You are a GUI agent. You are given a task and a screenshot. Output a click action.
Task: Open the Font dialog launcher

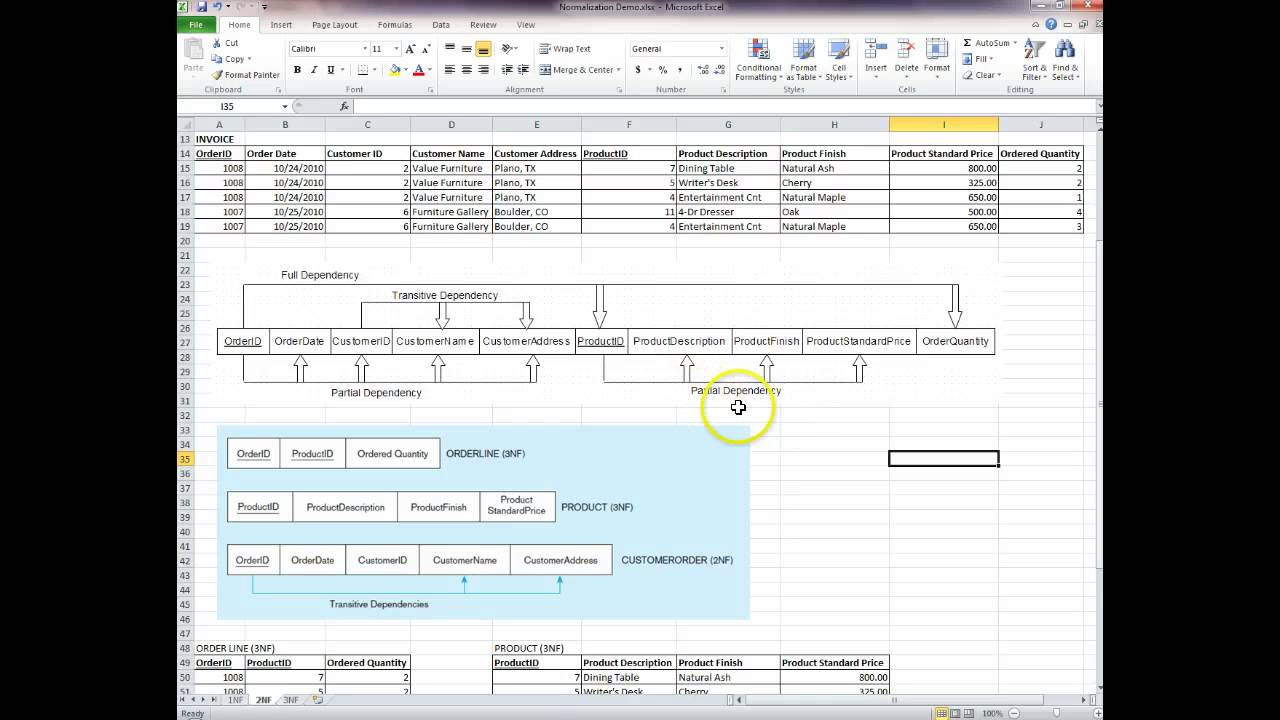431,90
